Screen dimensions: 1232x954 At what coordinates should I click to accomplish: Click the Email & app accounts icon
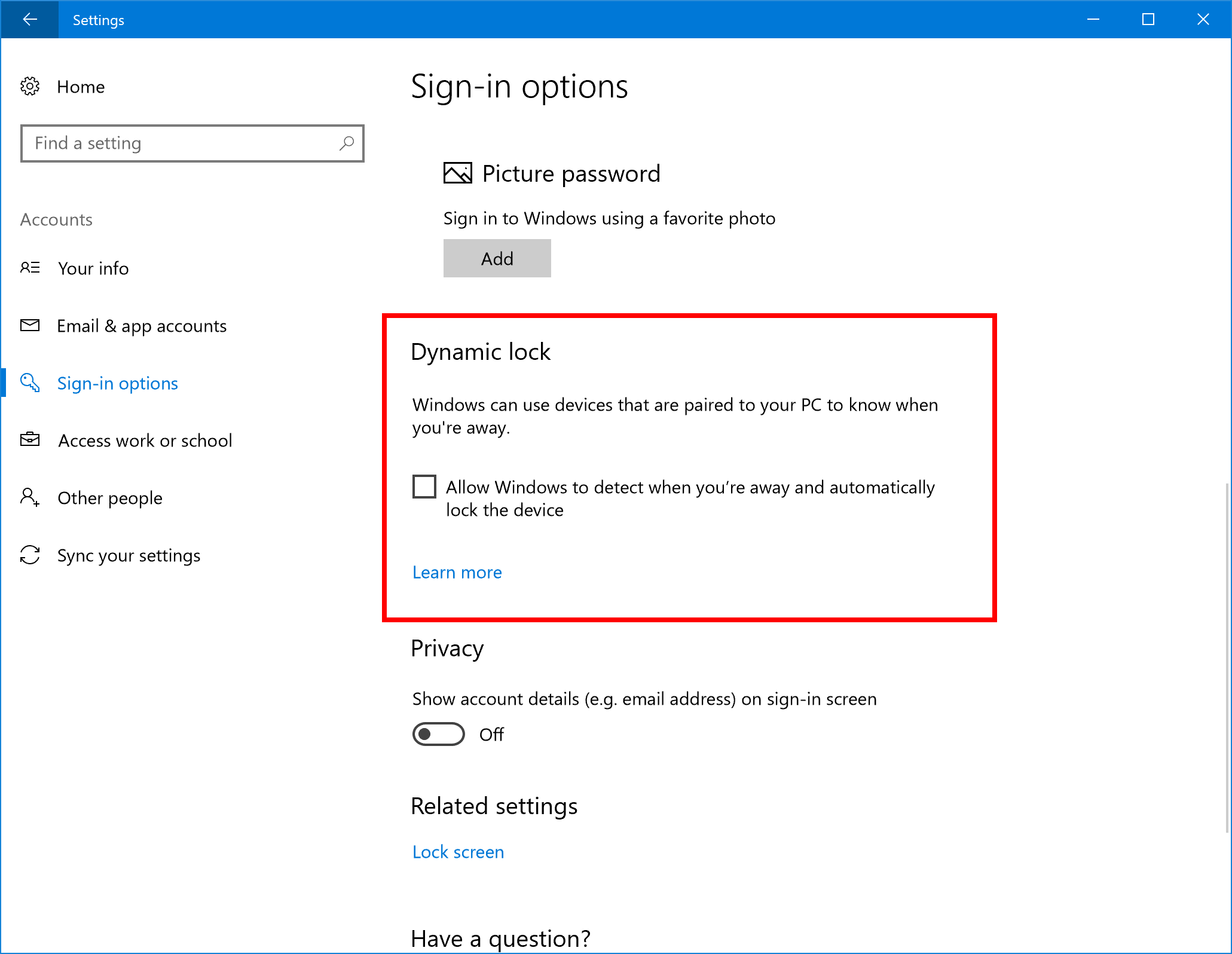[30, 325]
